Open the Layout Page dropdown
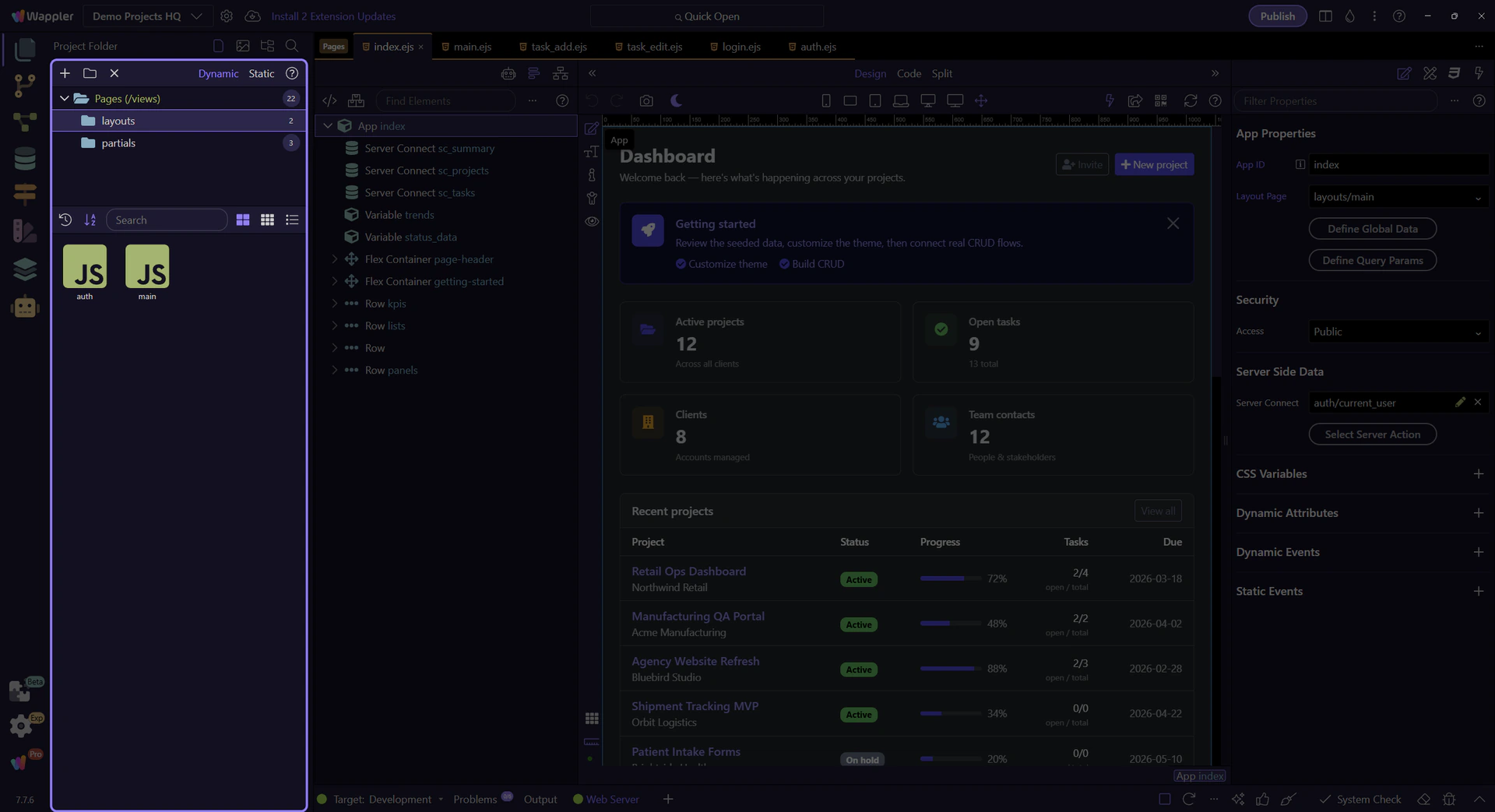 tap(1398, 197)
